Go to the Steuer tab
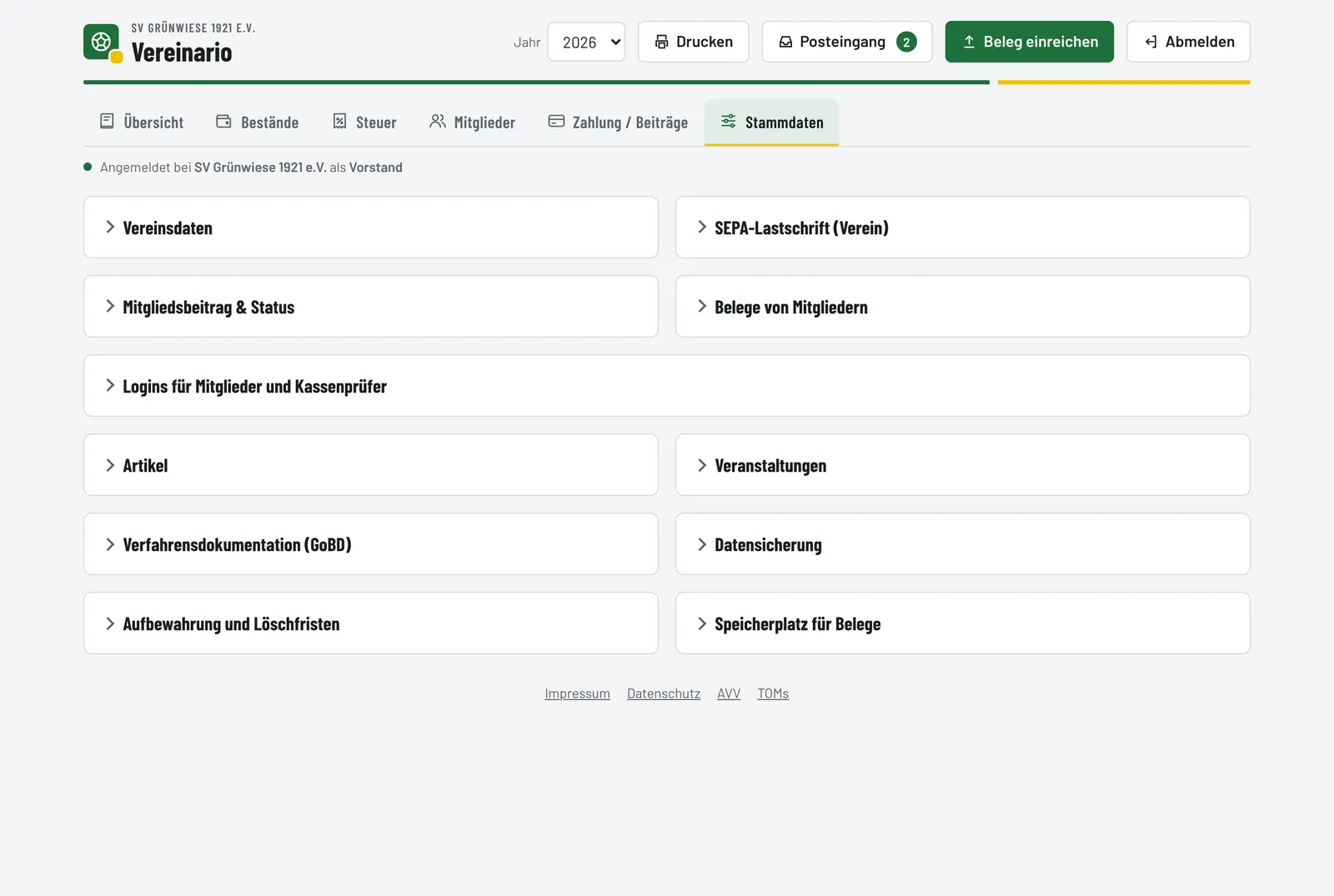Screen dimensions: 1334x896 click(364, 123)
